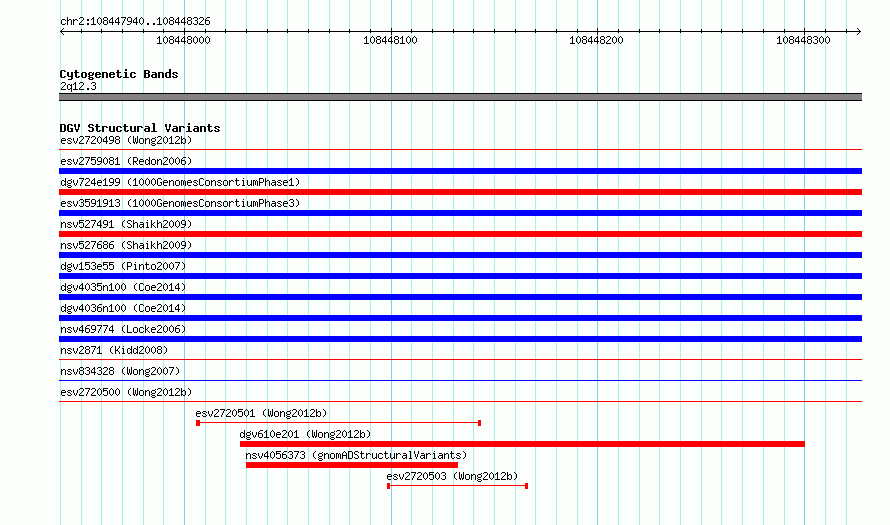890x525 pixels.
Task: Select the 2q12.3 band label
Action: point(78,86)
